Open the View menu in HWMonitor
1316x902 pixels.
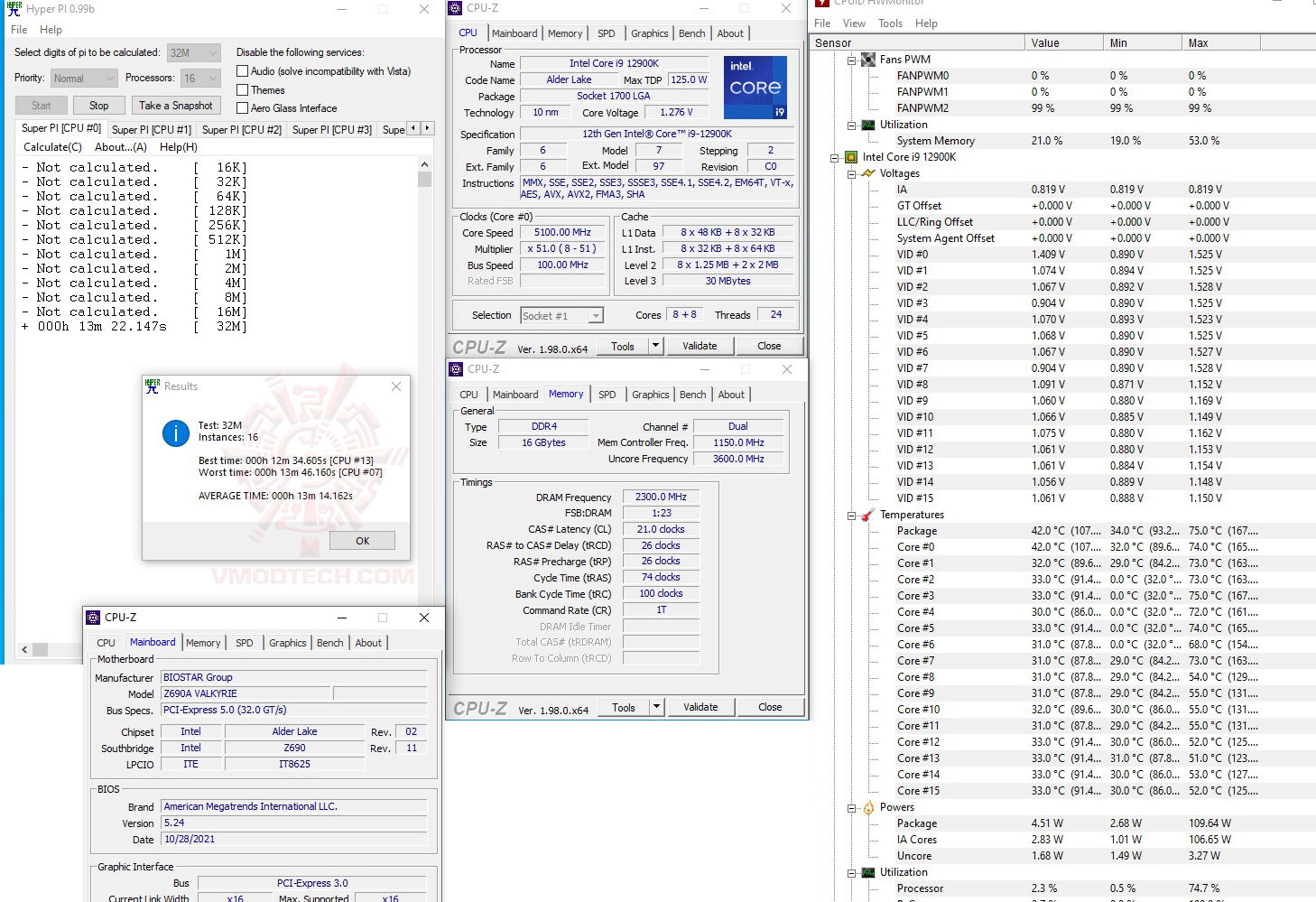pyautogui.click(x=854, y=23)
